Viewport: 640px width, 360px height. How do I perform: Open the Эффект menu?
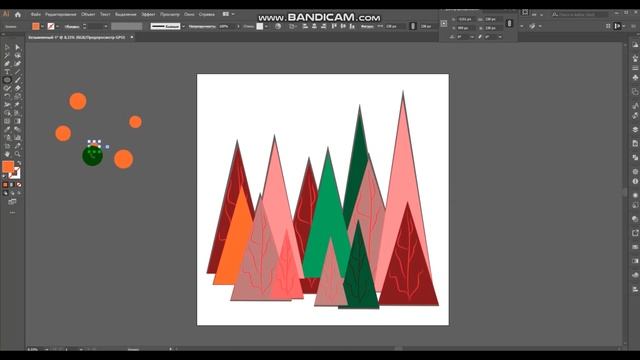(x=148, y=14)
